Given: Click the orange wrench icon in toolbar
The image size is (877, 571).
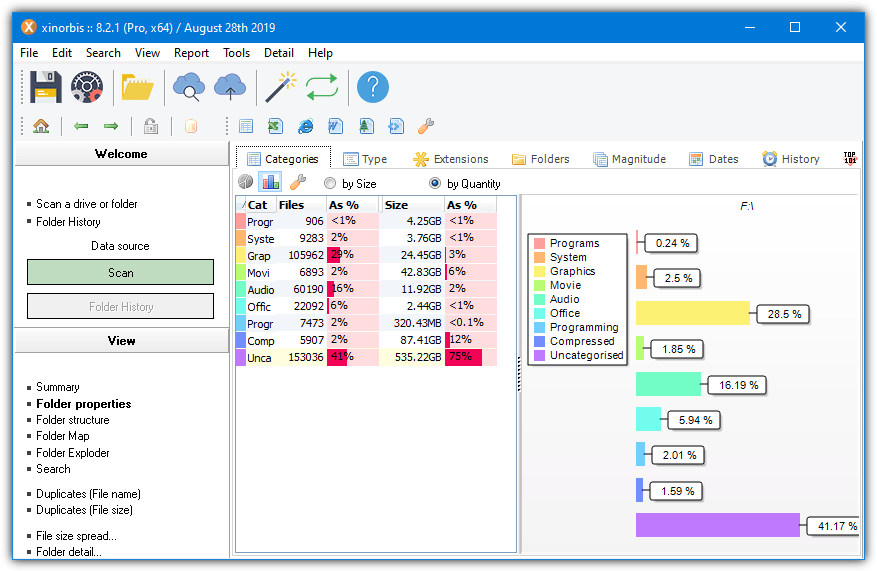Looking at the screenshot, I should 426,126.
